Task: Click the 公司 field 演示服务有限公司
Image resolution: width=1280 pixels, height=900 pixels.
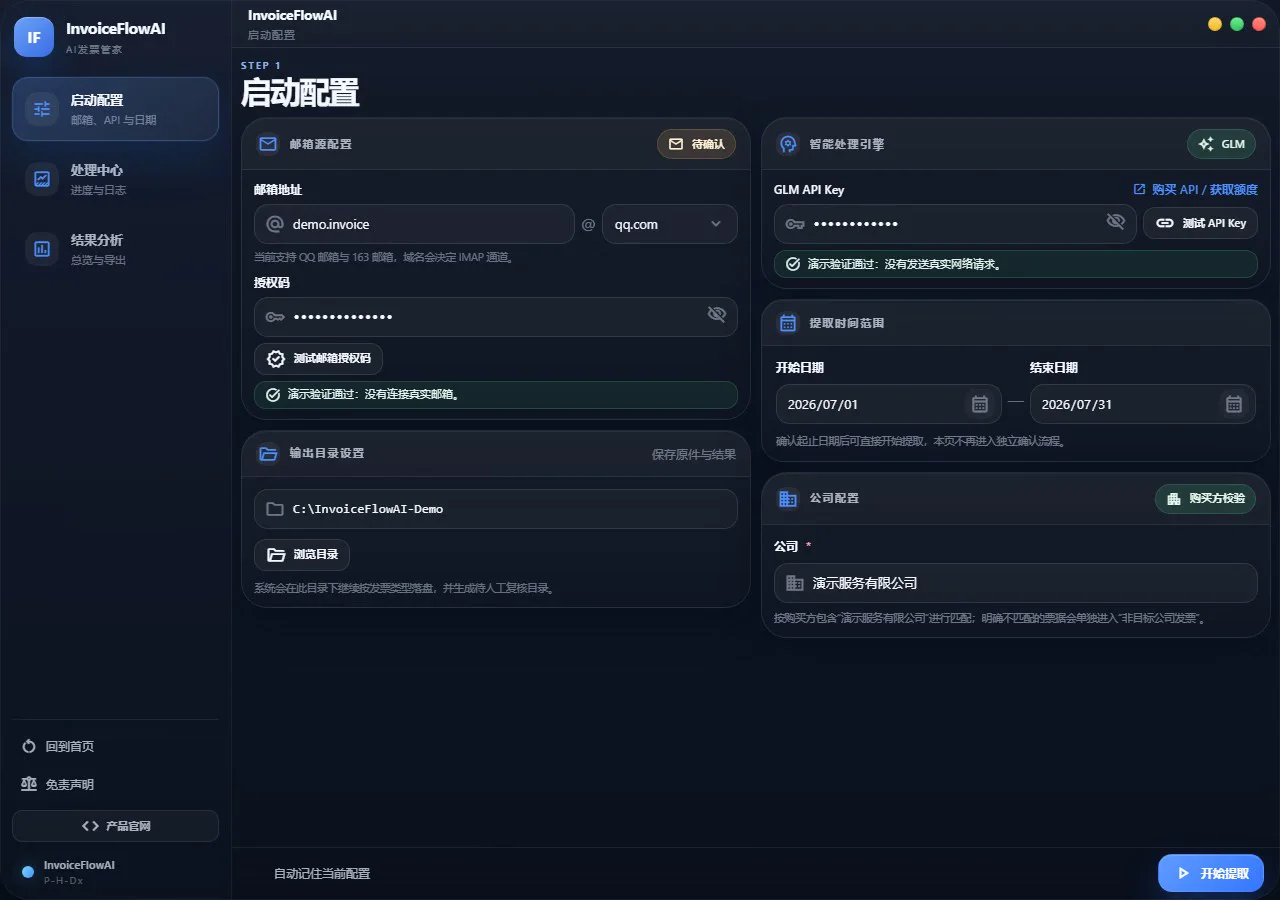Action: pyautogui.click(x=1016, y=583)
